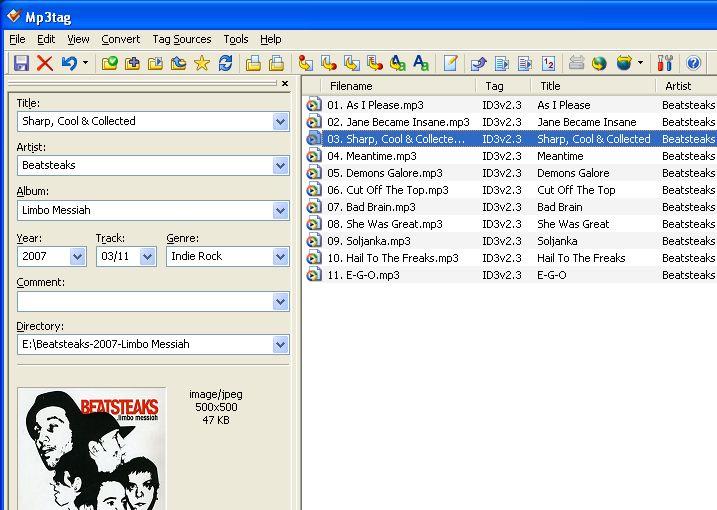Image resolution: width=717 pixels, height=510 pixels.
Task: Click the blue Undo arrow icon
Action: (x=70, y=63)
